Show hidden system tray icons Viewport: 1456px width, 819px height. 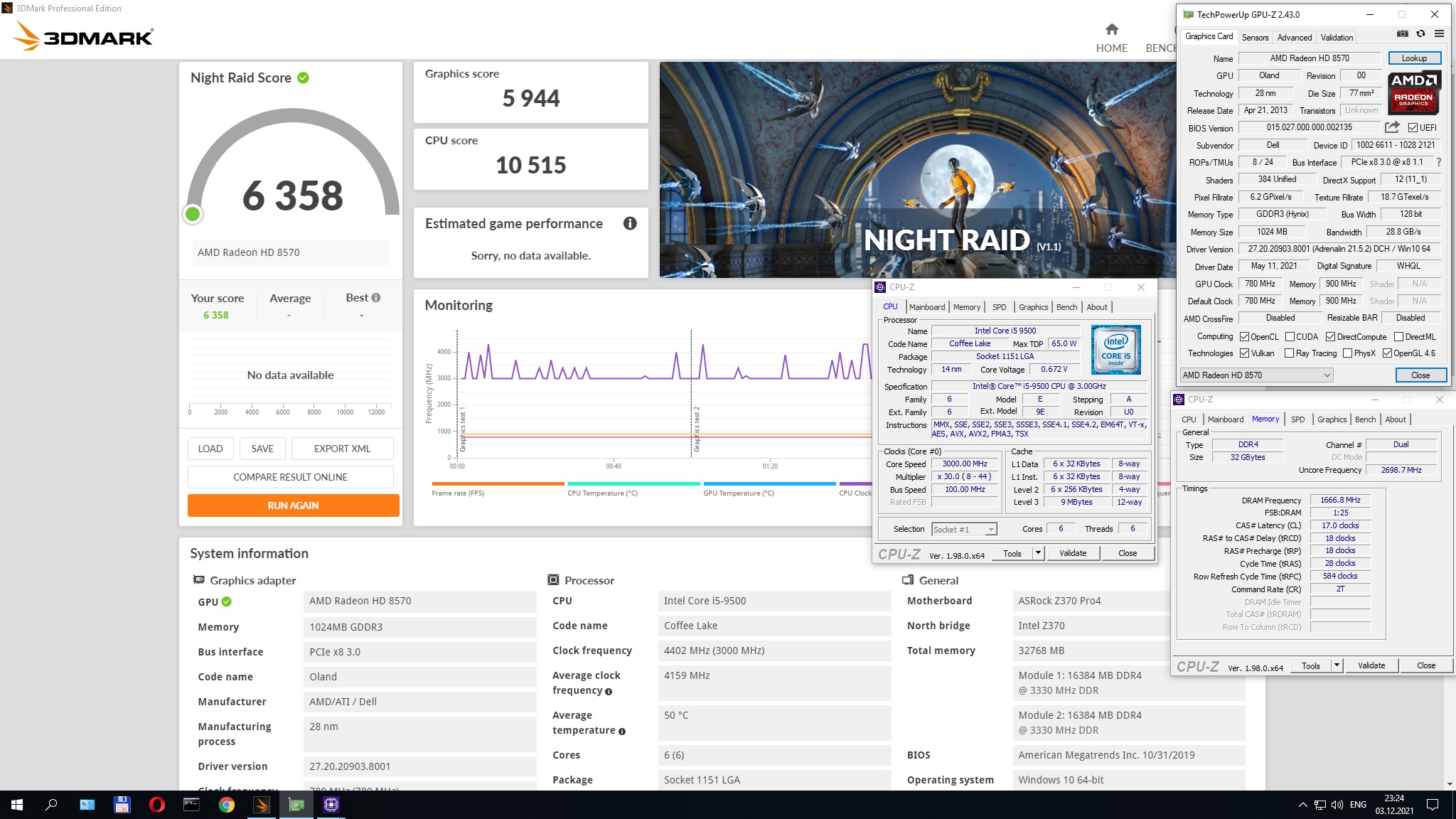[x=1302, y=805]
